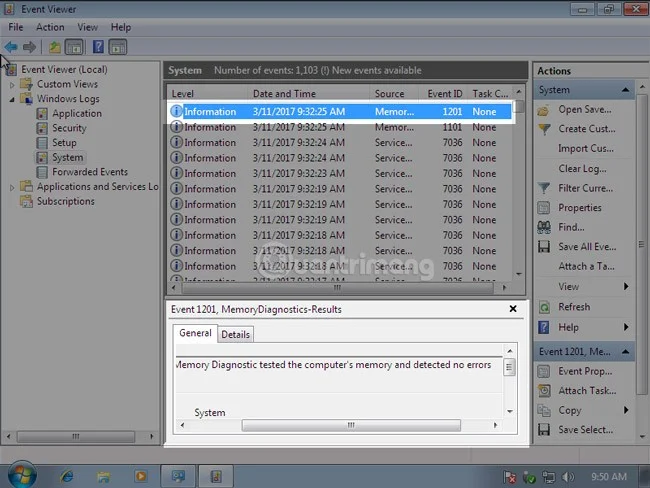Click Clear Log in Actions pane
Image resolution: width=650 pixels, height=488 pixels.
coord(585,169)
